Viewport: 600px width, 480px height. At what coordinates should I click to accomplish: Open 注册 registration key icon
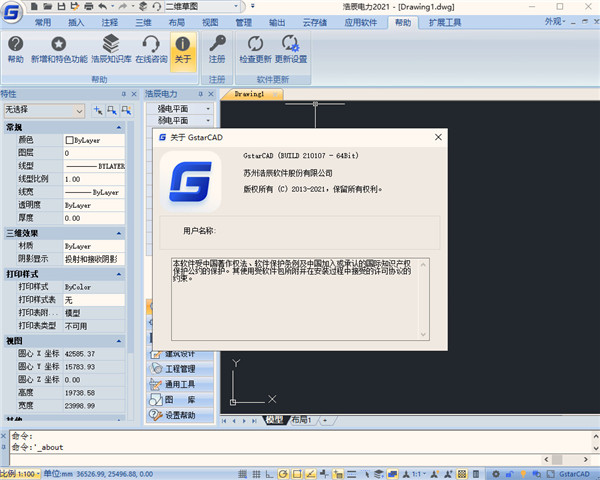(x=217, y=50)
